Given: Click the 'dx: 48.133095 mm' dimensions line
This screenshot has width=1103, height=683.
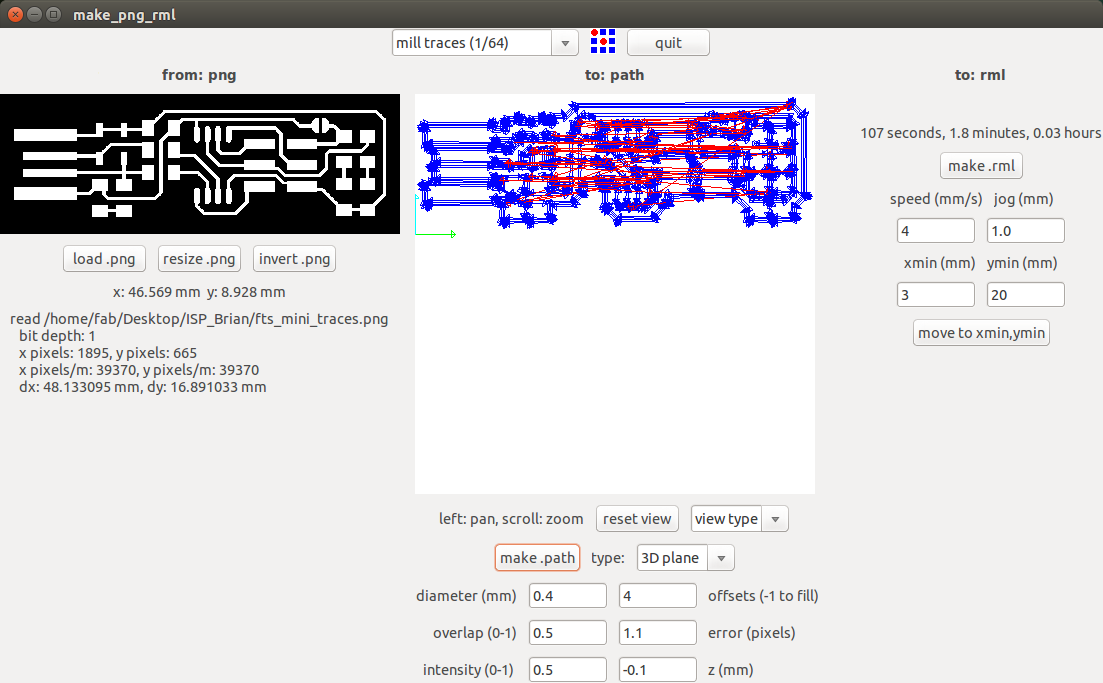Looking at the screenshot, I should [143, 387].
